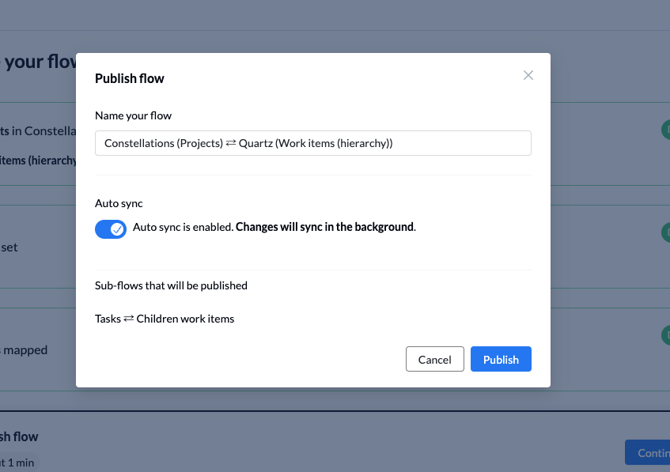This screenshot has width=670, height=472.
Task: Click the bottom green status icon at right edge
Action: (666, 335)
